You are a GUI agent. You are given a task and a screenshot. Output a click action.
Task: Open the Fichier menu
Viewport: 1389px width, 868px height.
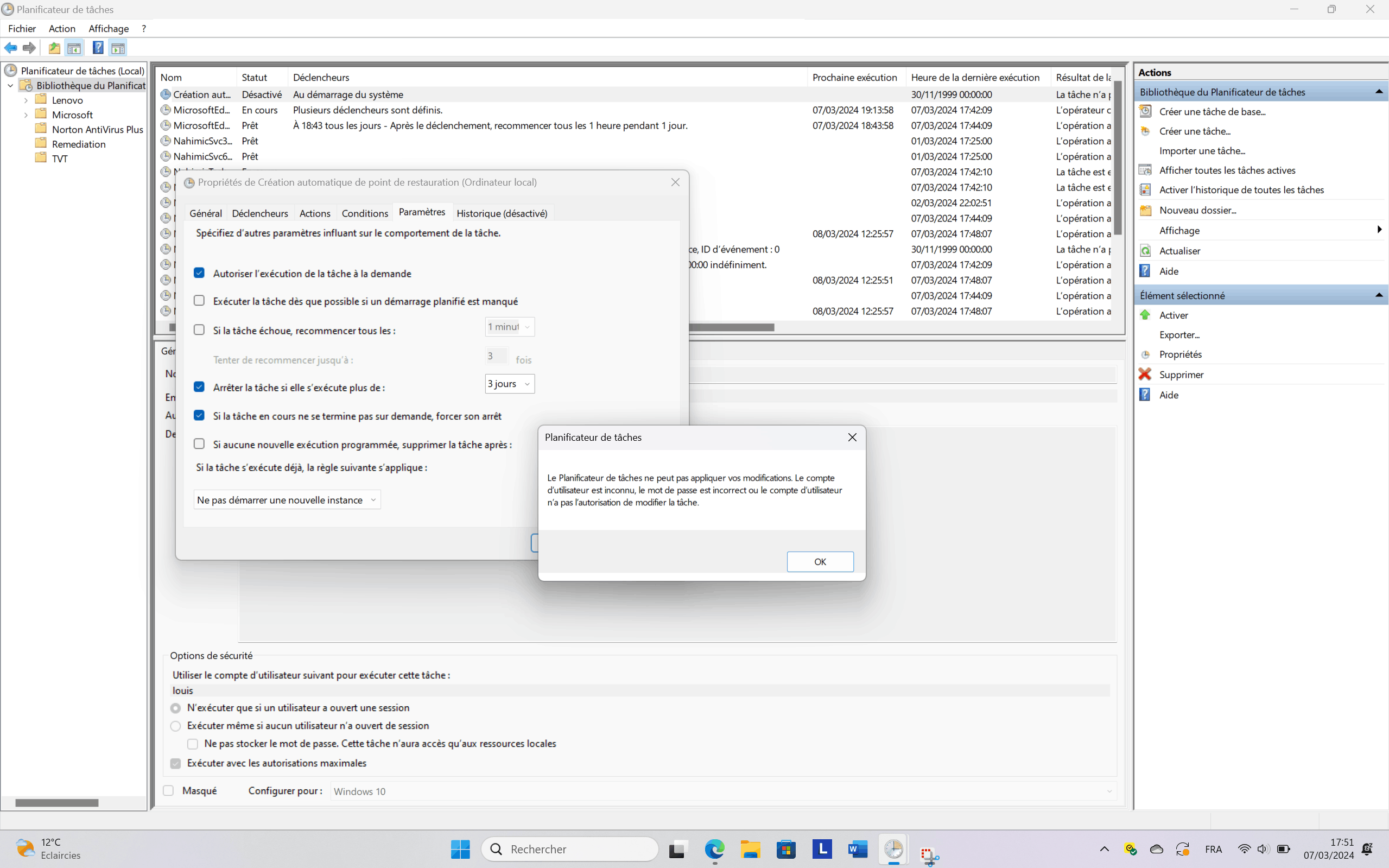[x=22, y=28]
